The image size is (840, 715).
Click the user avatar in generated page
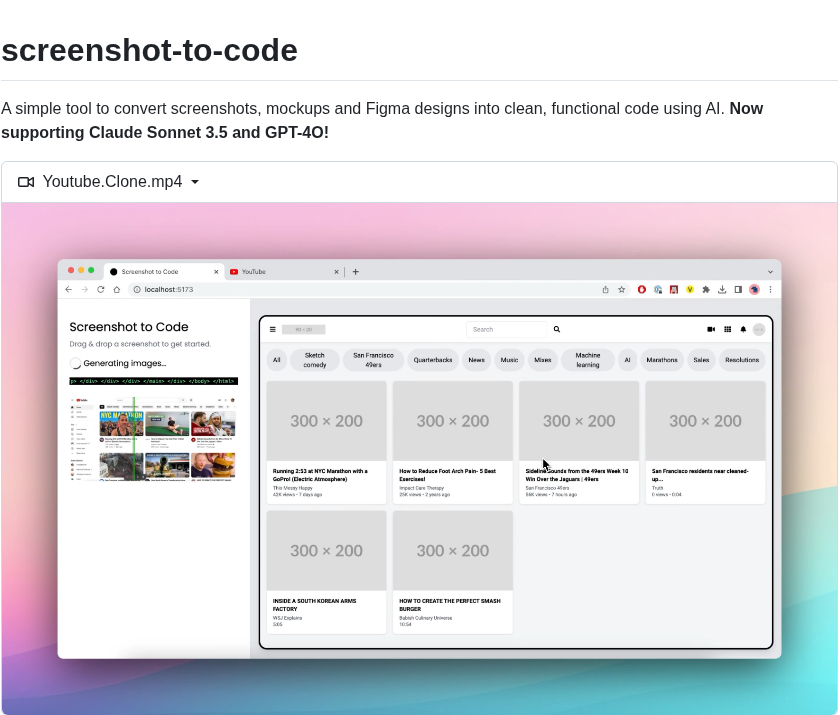tap(759, 329)
